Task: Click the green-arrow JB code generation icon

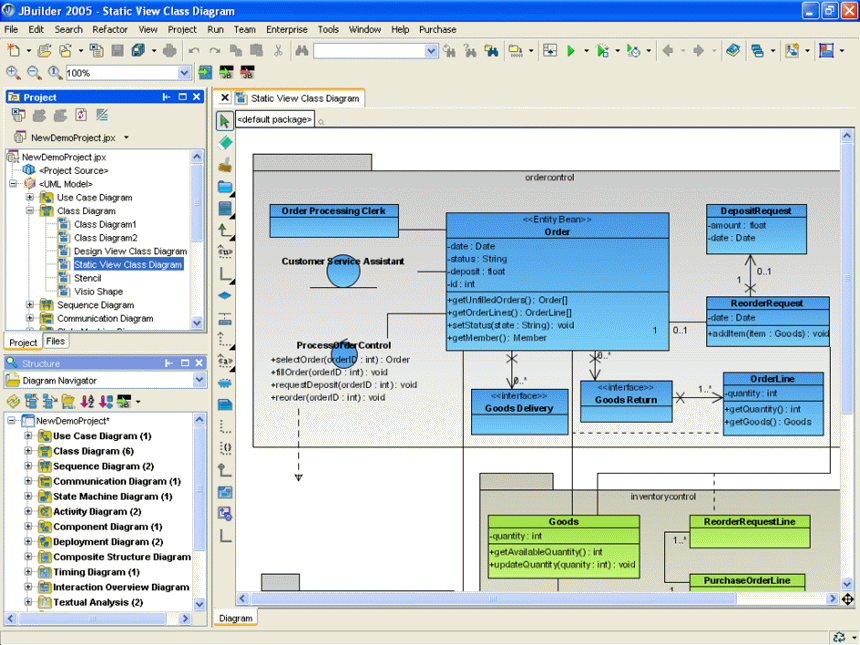Action: [x=226, y=72]
